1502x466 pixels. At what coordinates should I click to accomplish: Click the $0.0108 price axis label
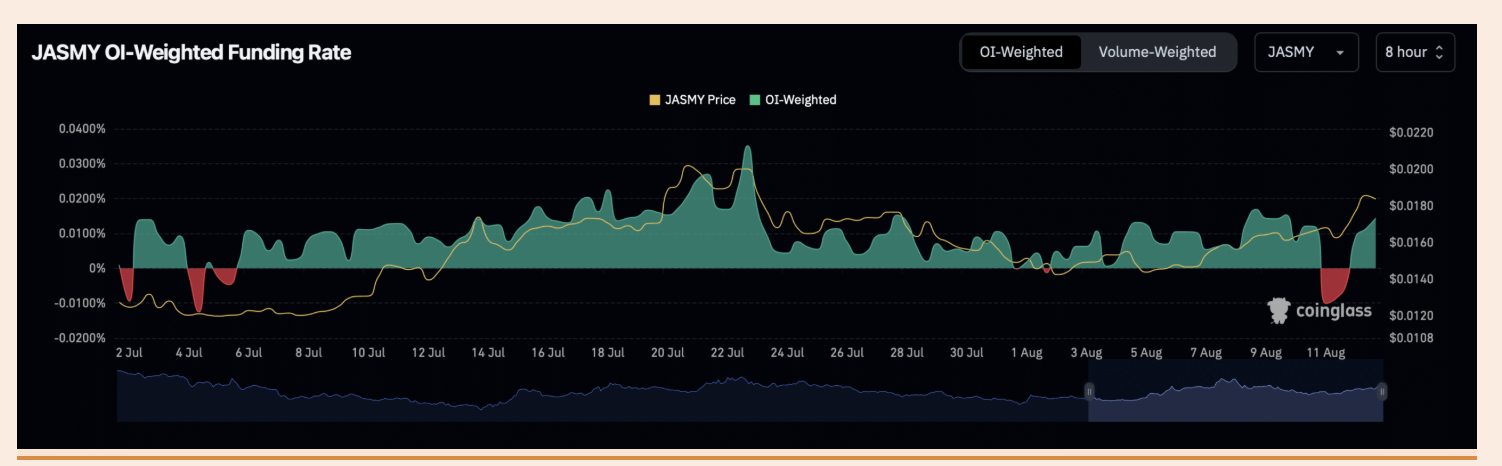(x=1411, y=338)
